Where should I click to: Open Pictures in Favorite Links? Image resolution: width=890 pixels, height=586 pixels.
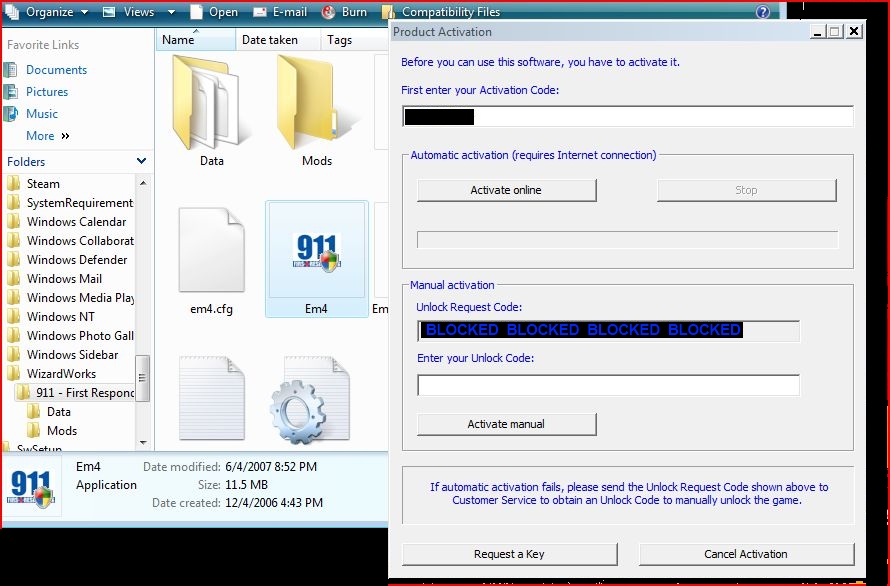(47, 92)
